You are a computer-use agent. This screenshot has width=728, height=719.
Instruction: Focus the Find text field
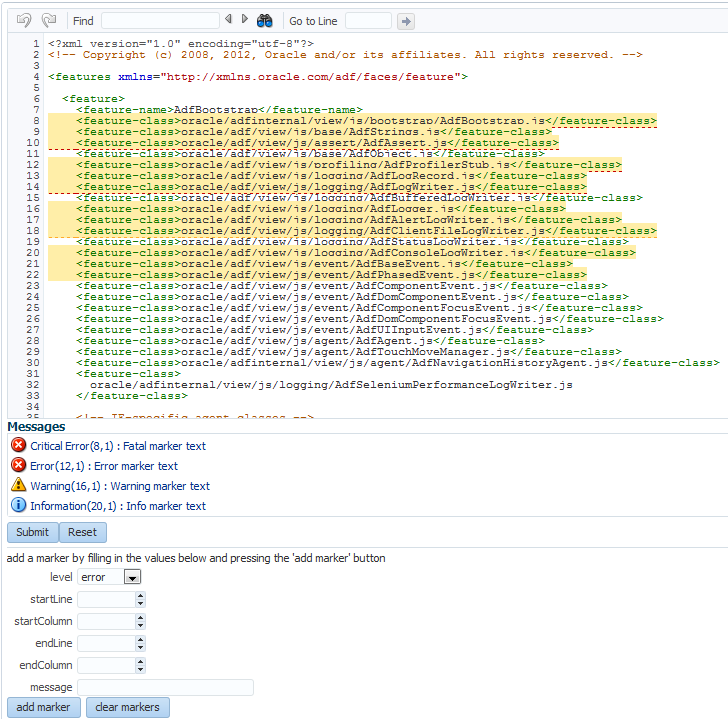(x=160, y=21)
